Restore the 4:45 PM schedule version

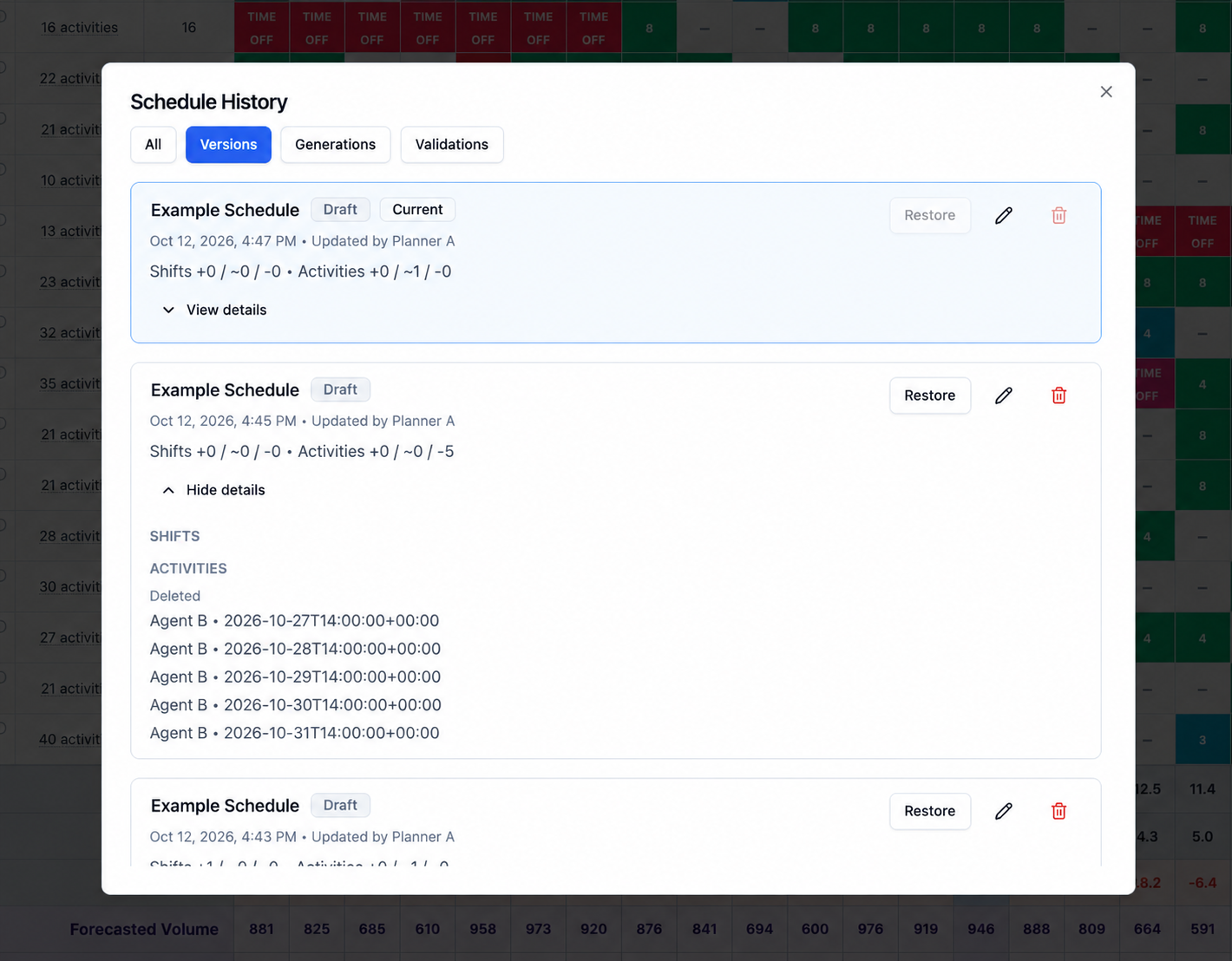click(929, 396)
